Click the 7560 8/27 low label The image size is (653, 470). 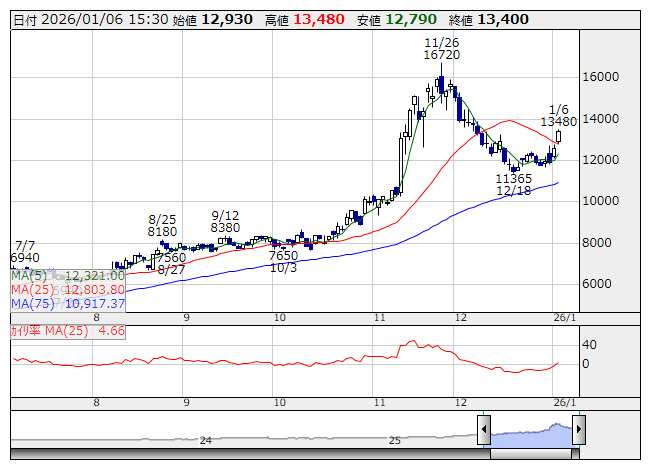171,264
